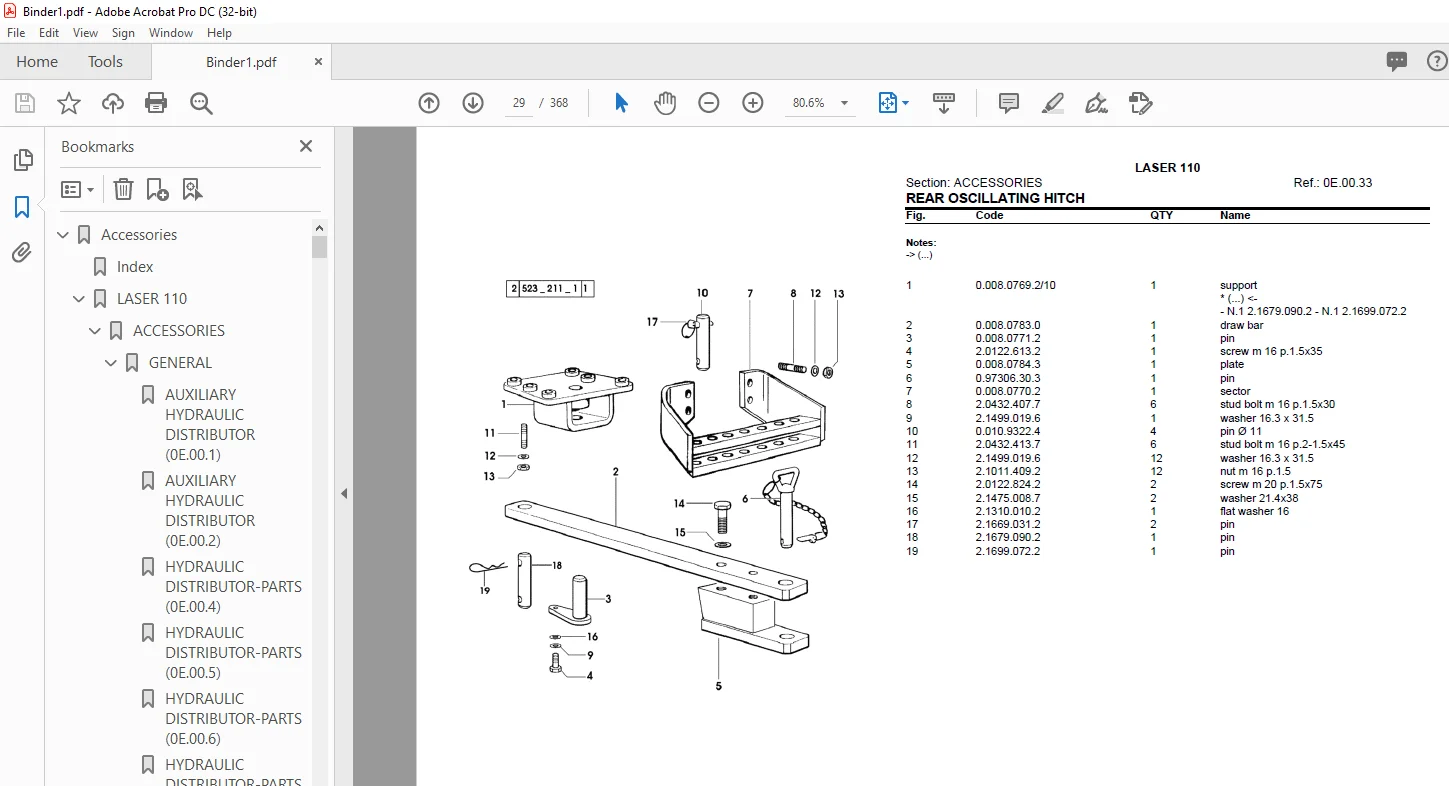Select the Binder1.pdf document tab

click(x=241, y=62)
